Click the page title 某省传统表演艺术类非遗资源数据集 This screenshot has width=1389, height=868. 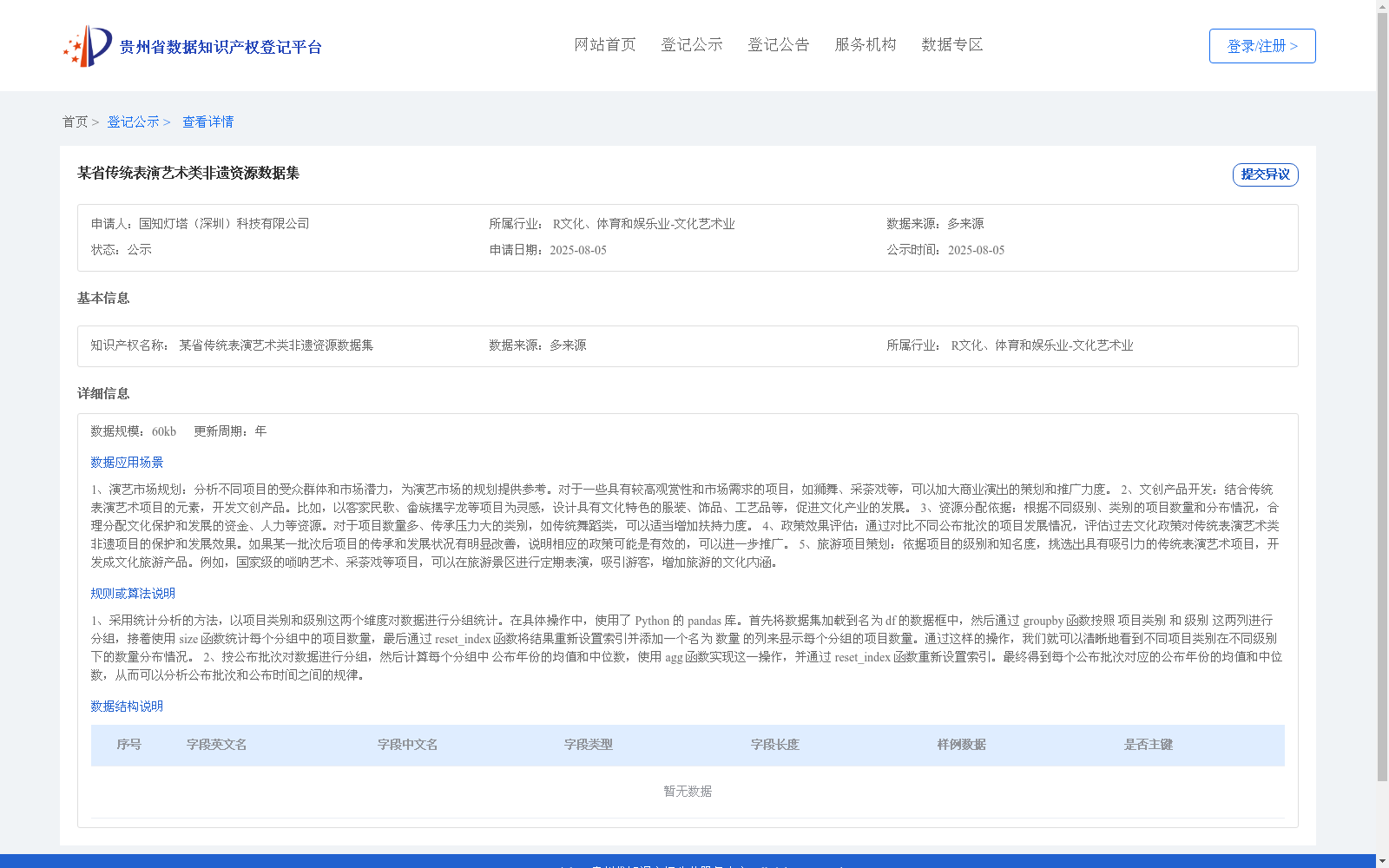pyautogui.click(x=188, y=173)
